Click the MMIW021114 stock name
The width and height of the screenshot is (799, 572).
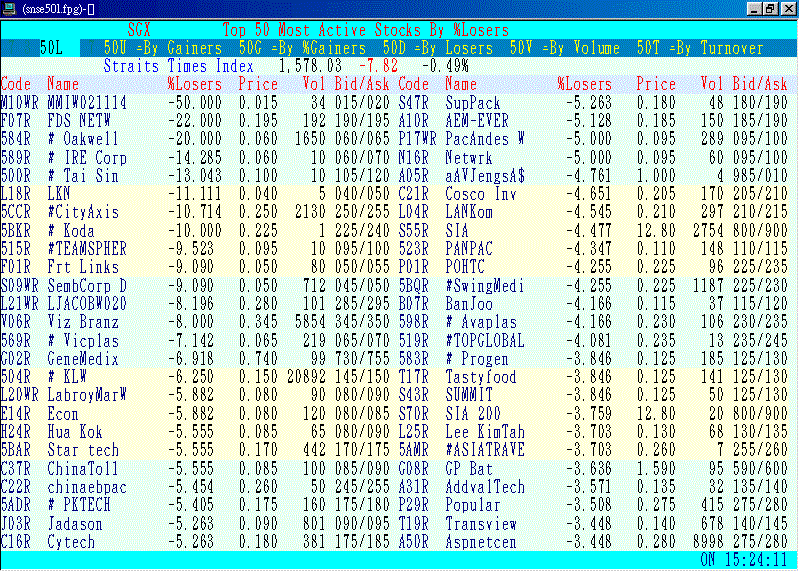pyautogui.click(x=87, y=103)
